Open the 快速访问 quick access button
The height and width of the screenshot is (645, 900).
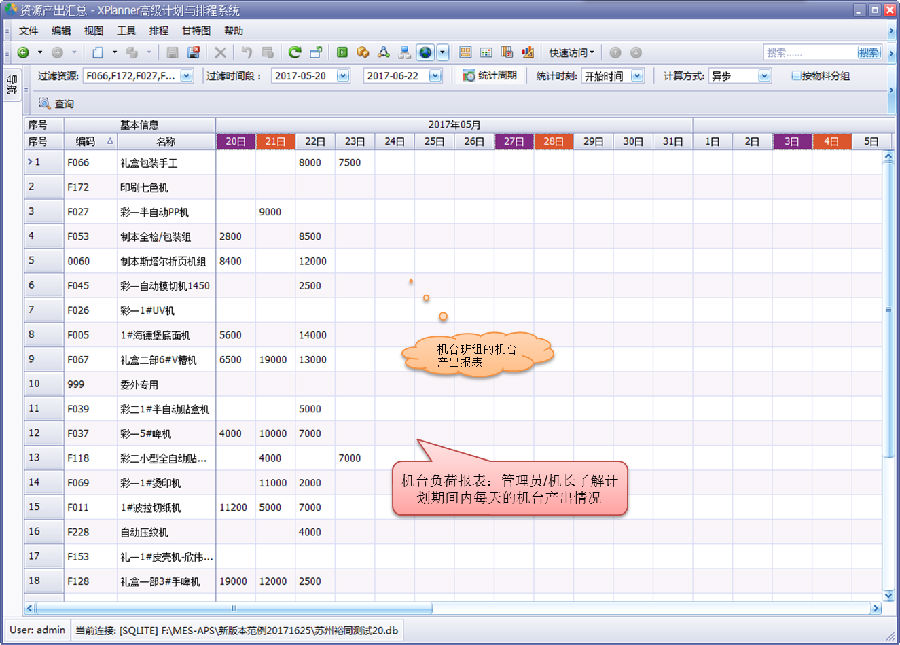571,52
